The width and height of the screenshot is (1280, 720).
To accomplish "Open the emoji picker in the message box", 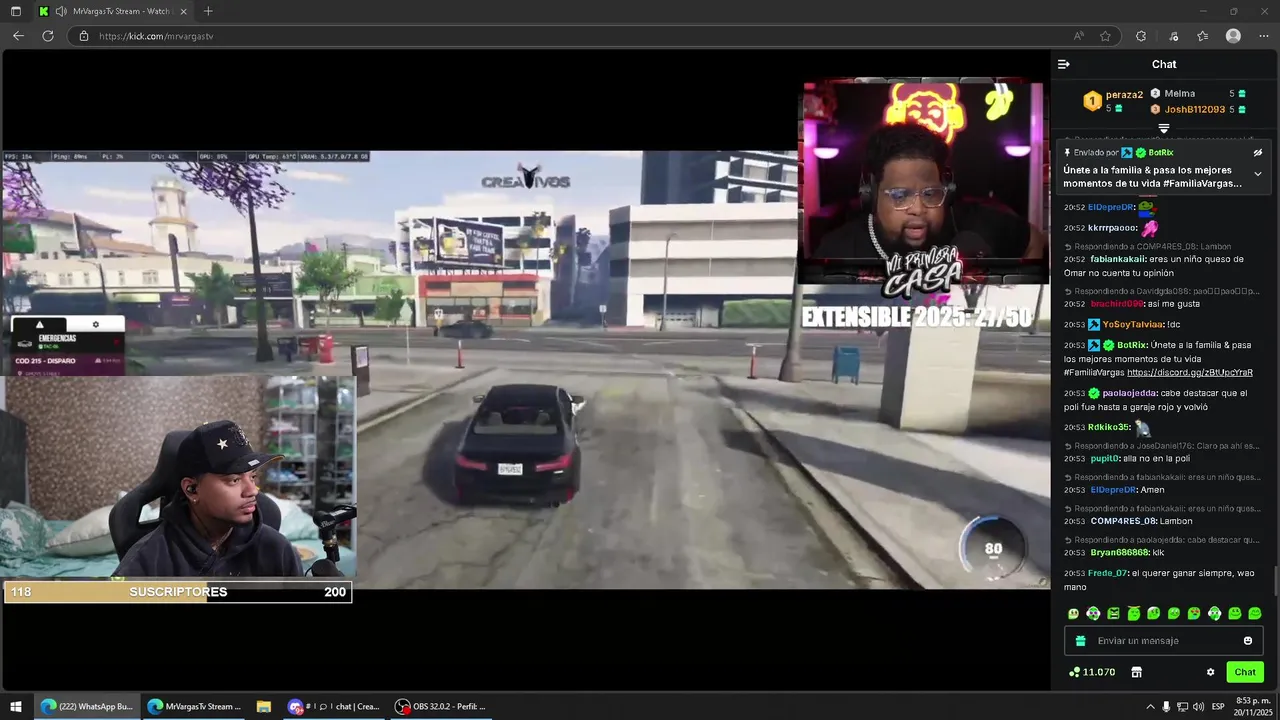I will click(x=1248, y=641).
